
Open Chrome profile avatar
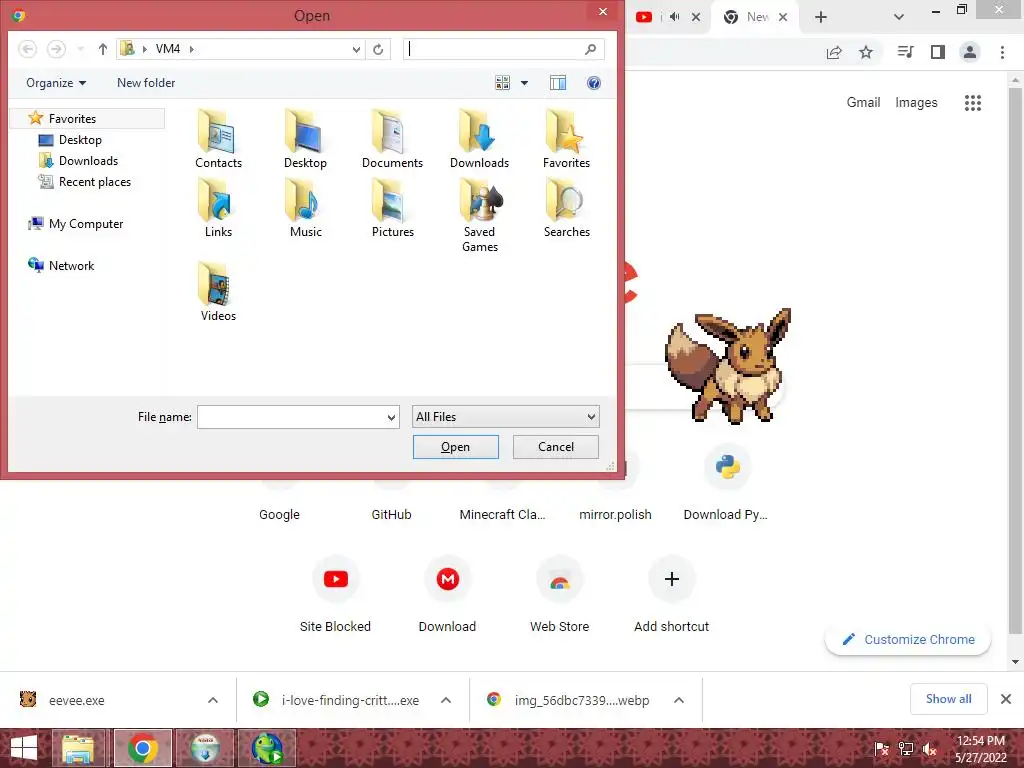click(x=970, y=52)
